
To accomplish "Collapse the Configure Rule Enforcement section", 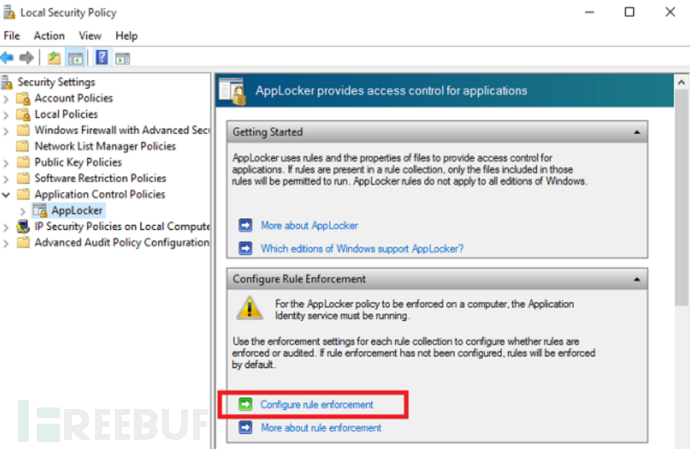I will click(x=636, y=278).
